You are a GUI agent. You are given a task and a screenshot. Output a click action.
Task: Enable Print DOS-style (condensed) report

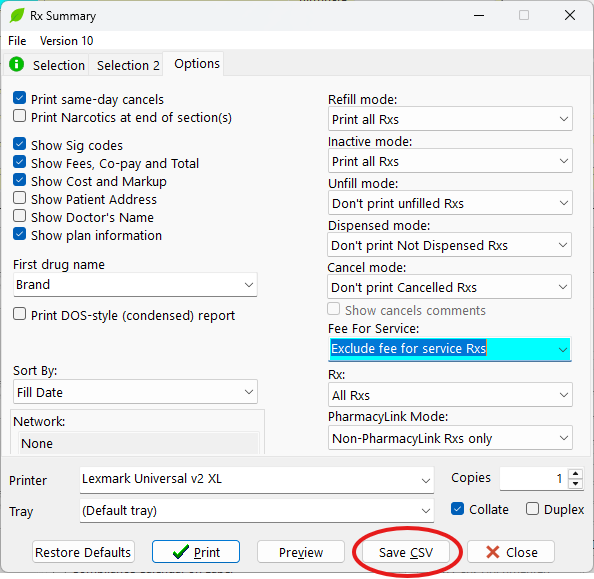click(19, 314)
